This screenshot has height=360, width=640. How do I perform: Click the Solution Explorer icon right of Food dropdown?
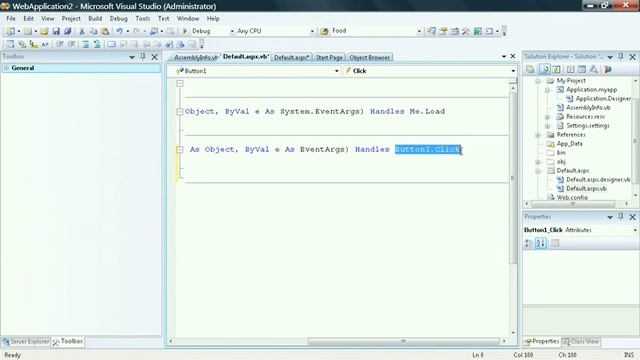pos(431,31)
